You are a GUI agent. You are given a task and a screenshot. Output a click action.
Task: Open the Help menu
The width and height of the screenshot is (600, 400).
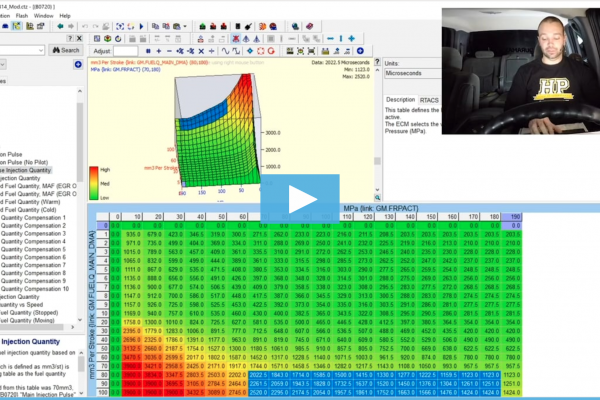pyautogui.click(x=66, y=16)
